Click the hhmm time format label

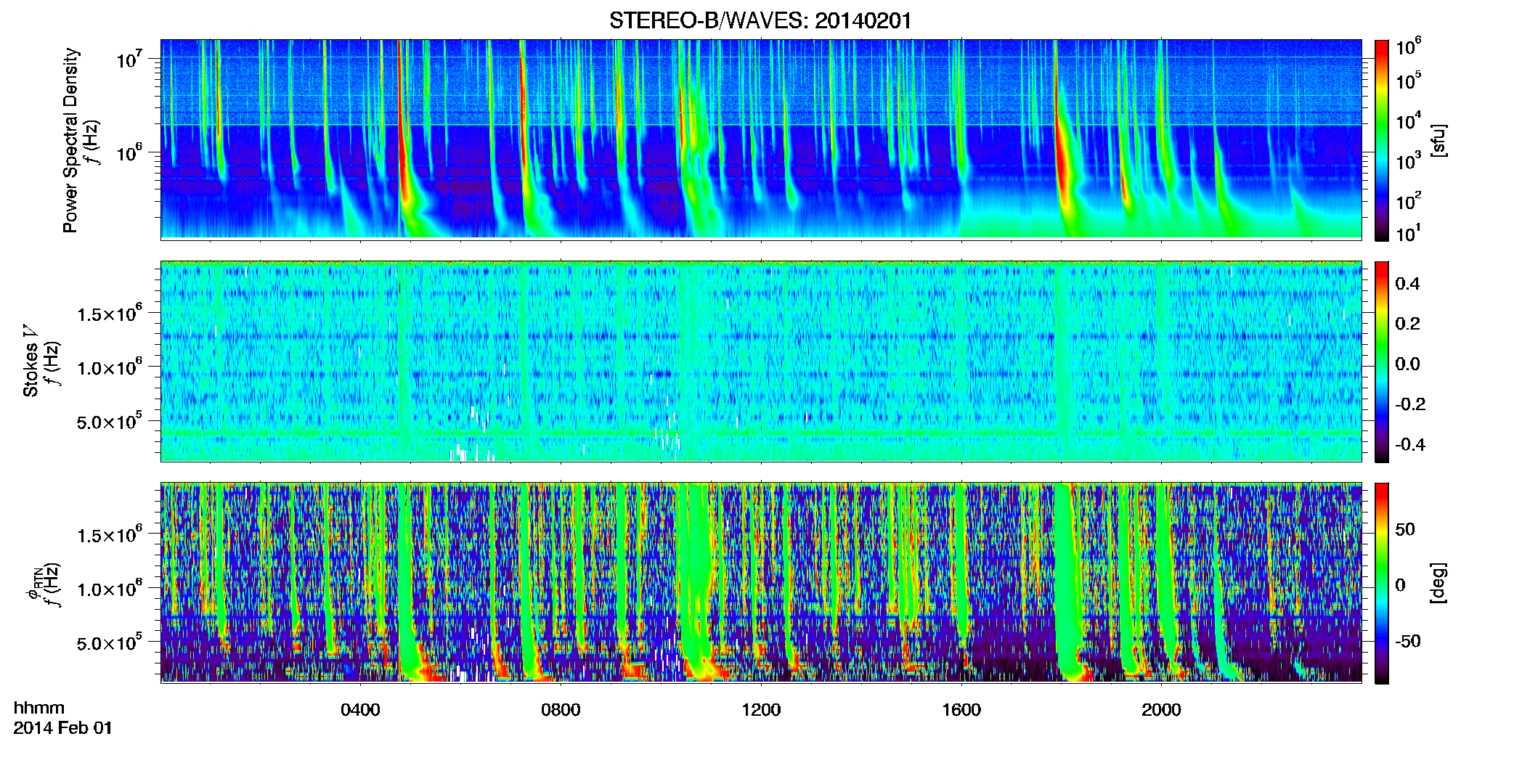39,708
